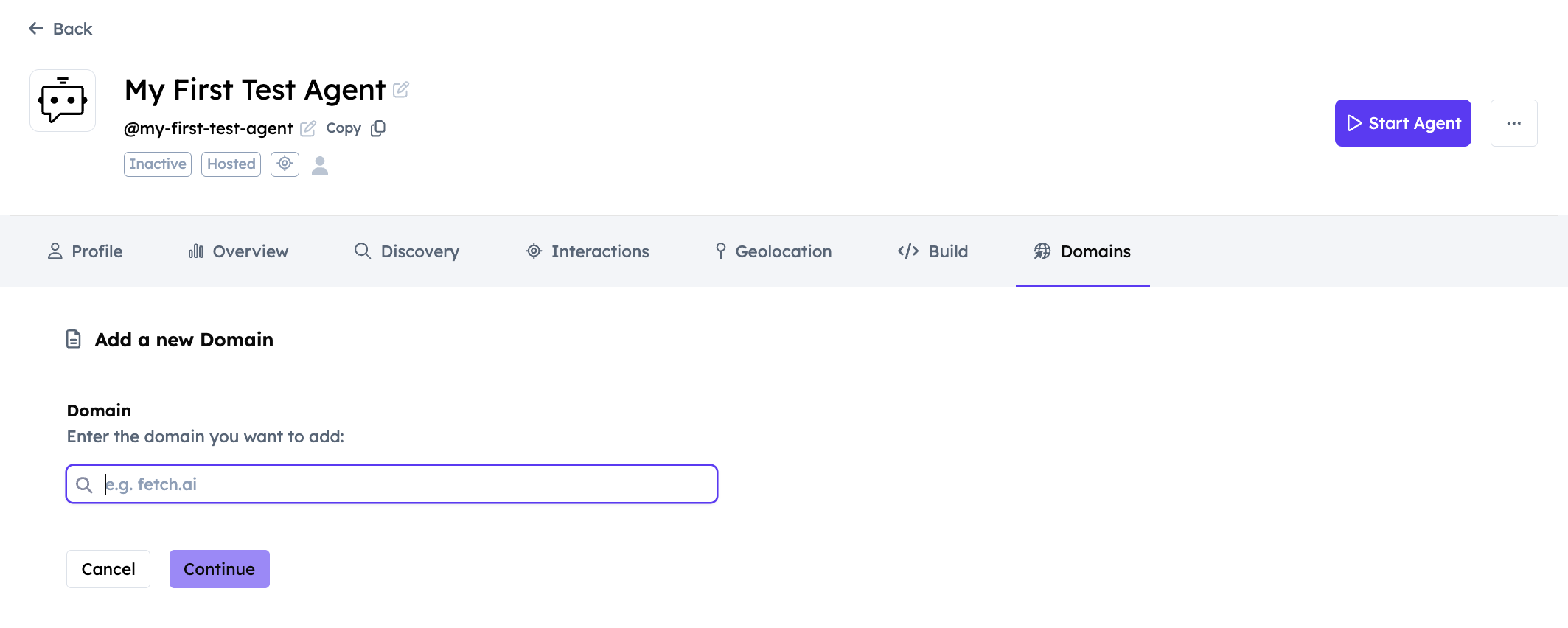
Task: Click the Inactive status badge
Action: 158,164
